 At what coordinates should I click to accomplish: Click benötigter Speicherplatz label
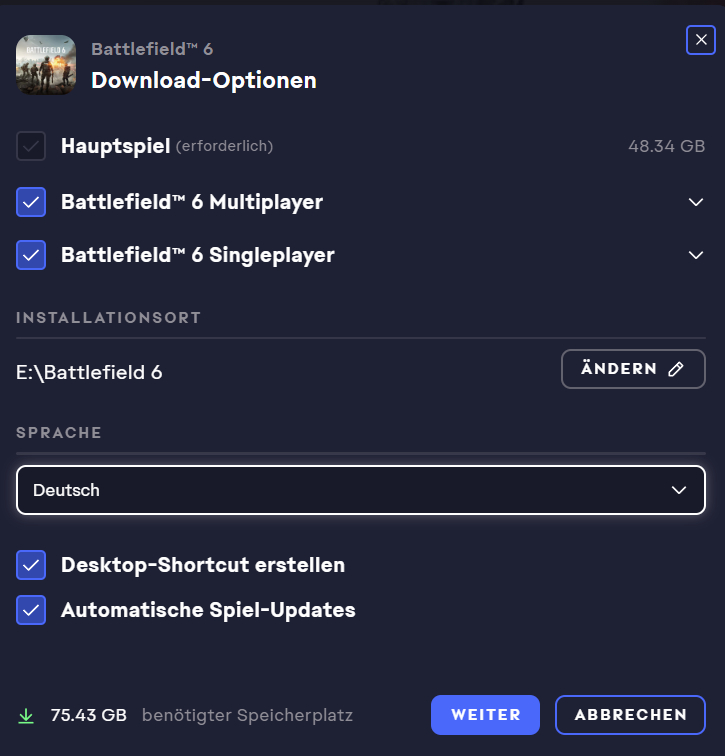[x=247, y=715]
